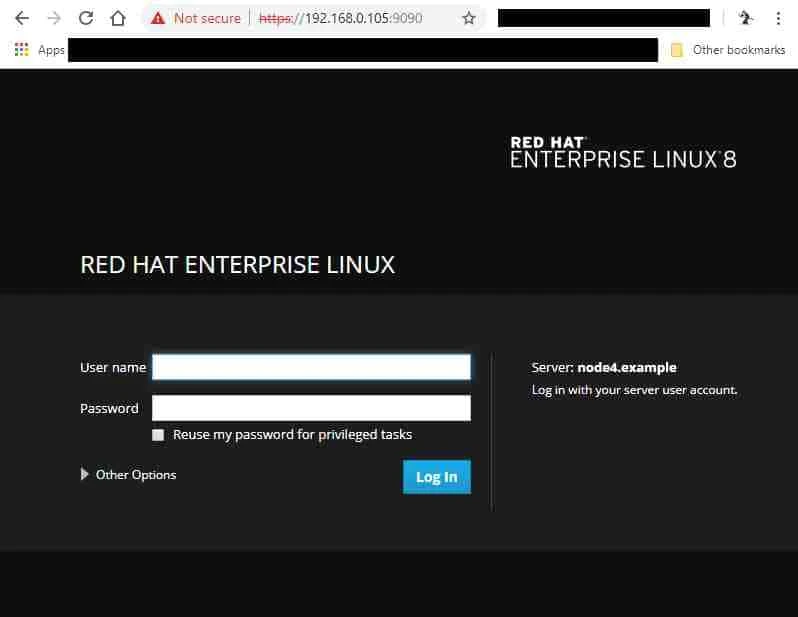This screenshot has height=617, width=798.
Task: Click the RED HAT ENTERPRISE LINUX heading
Action: [238, 265]
